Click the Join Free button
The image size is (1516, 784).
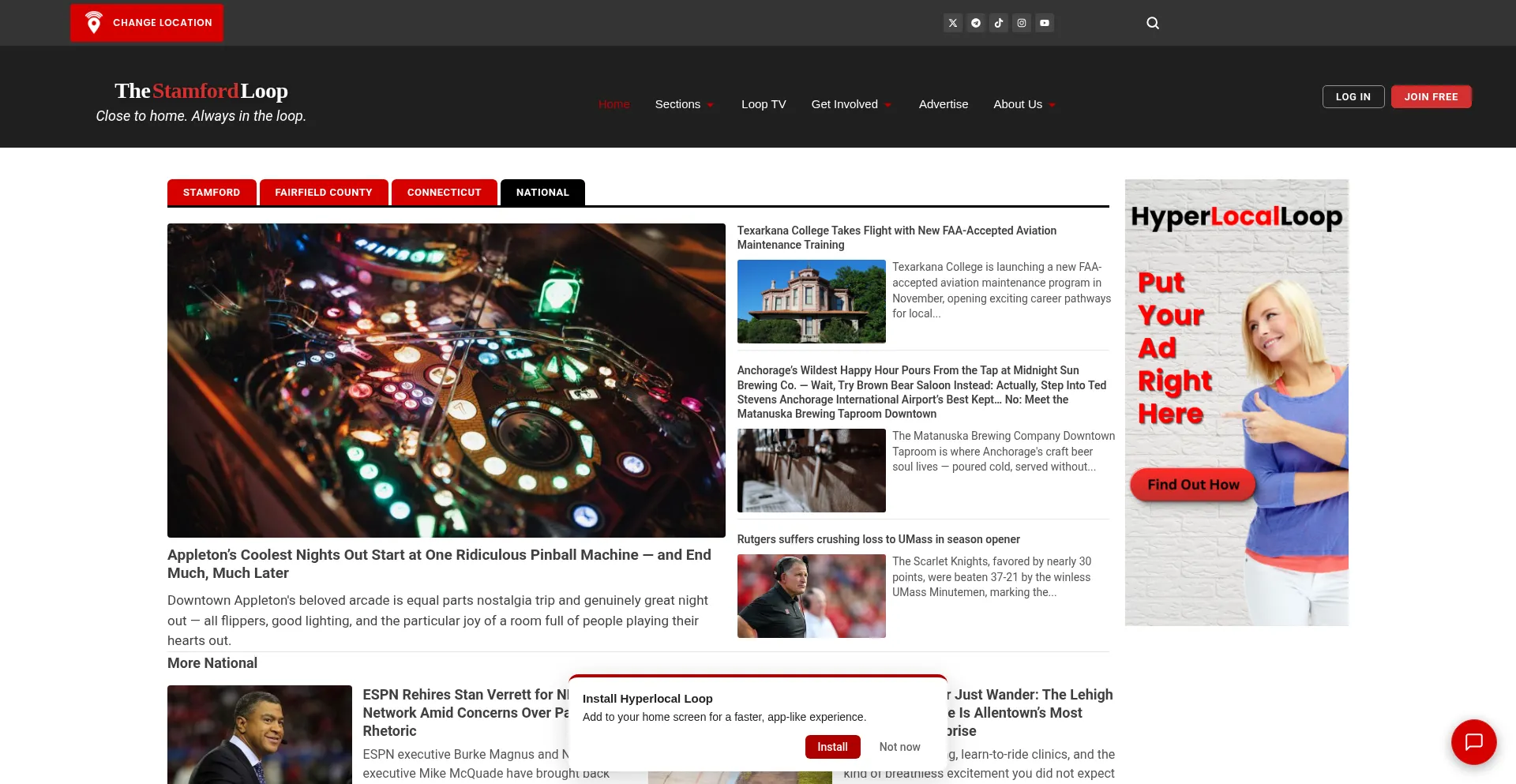click(1431, 96)
